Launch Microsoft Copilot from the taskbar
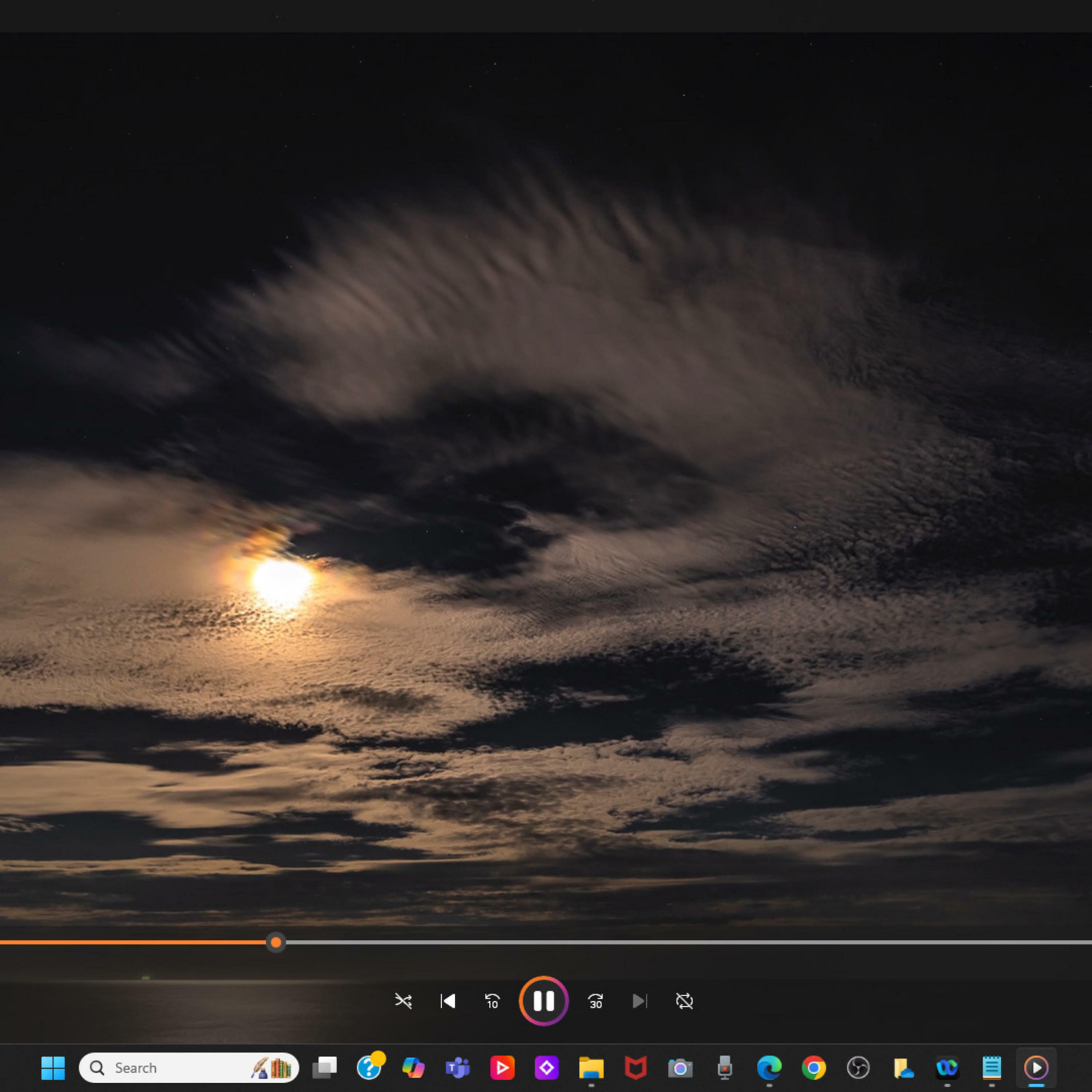Image resolution: width=1092 pixels, height=1092 pixels. [x=413, y=1068]
